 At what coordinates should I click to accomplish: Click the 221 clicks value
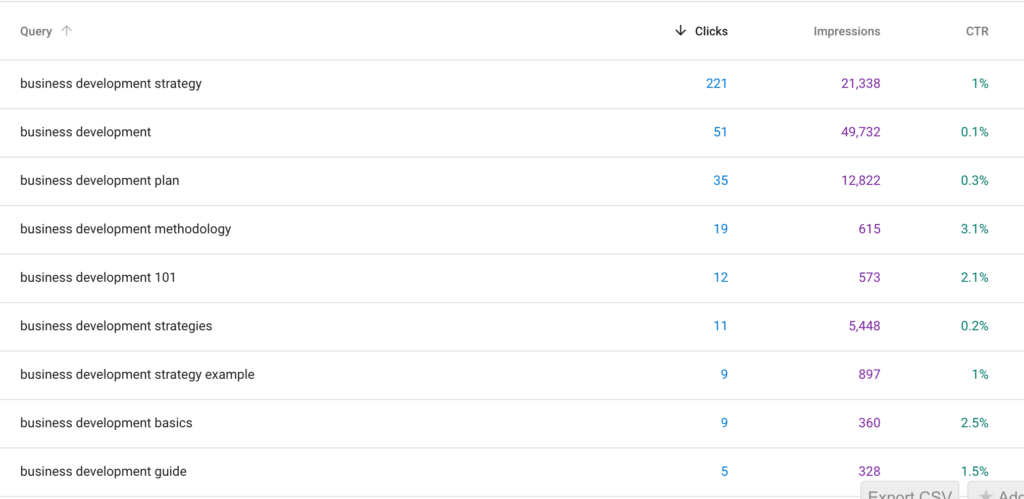click(716, 84)
